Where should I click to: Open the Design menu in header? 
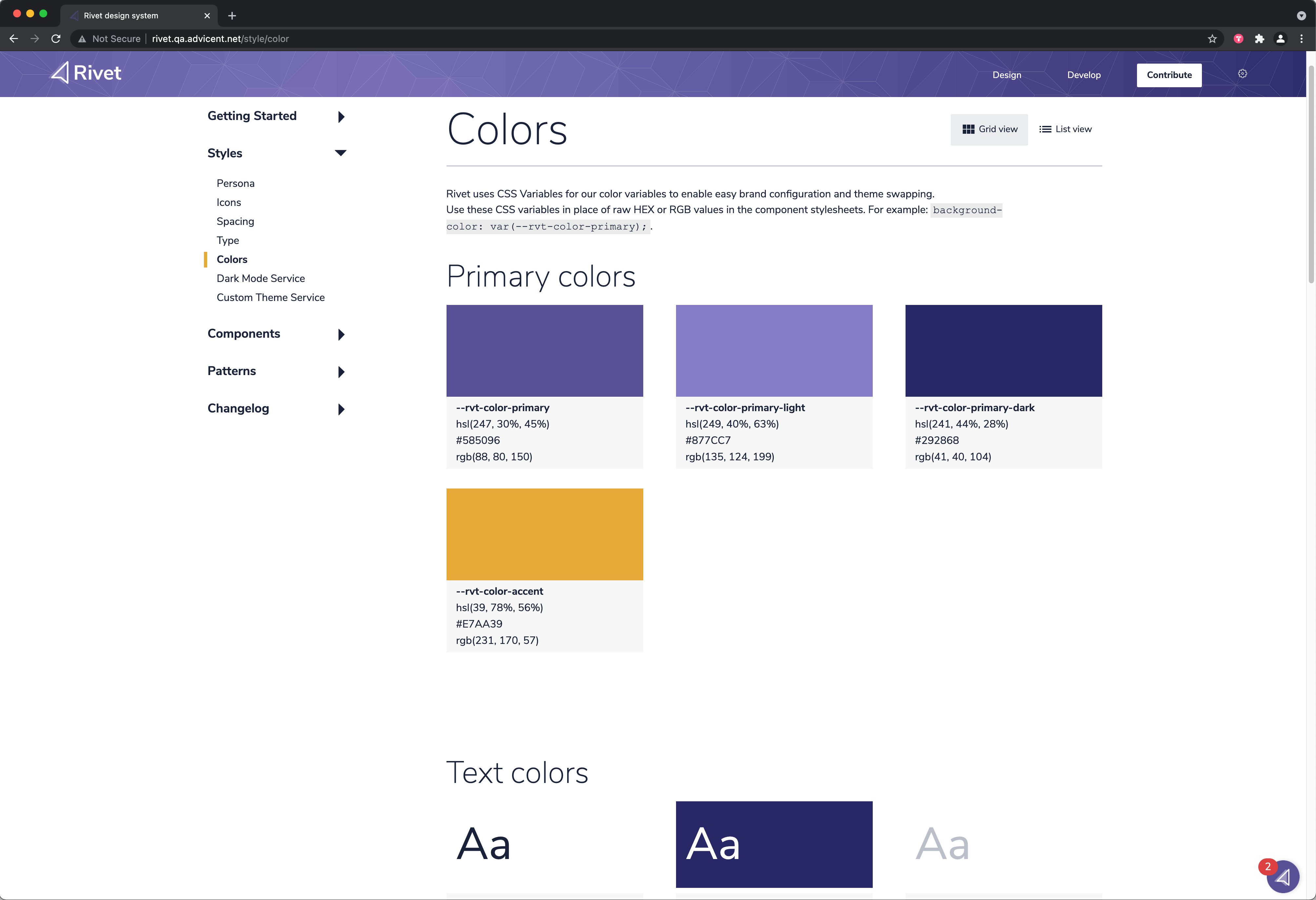click(x=1007, y=75)
